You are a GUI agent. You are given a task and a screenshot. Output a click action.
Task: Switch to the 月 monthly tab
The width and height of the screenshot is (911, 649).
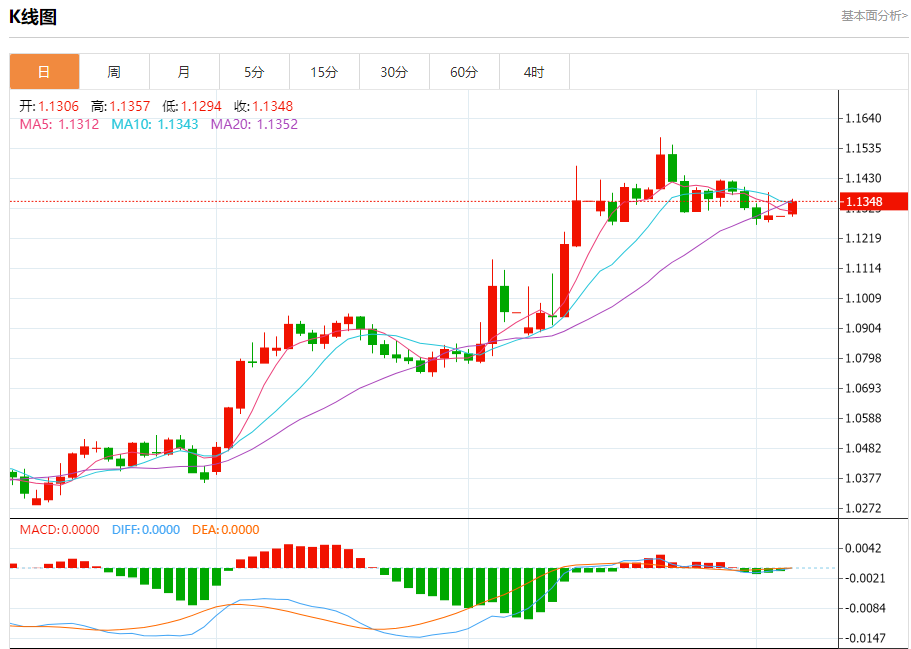[x=184, y=72]
